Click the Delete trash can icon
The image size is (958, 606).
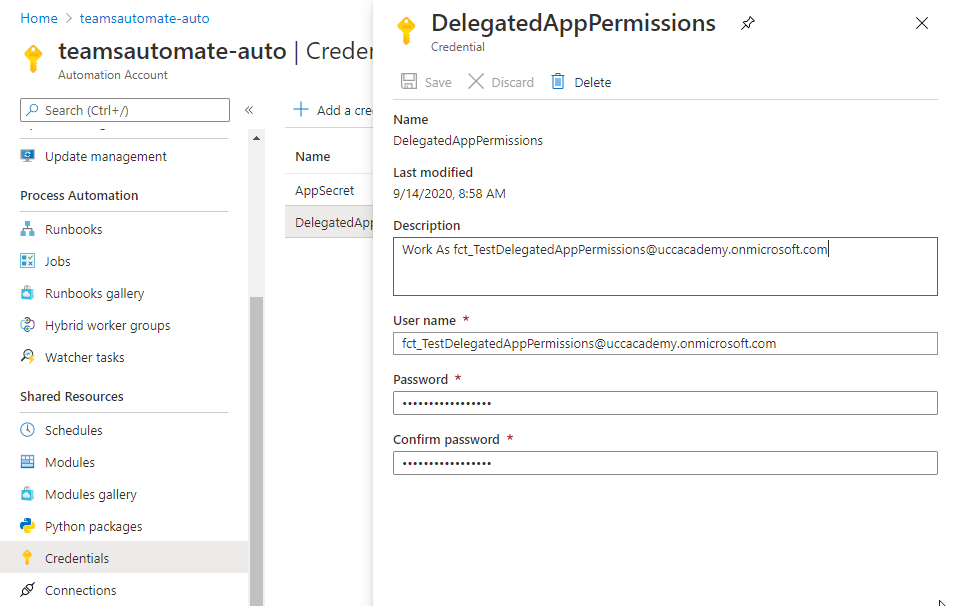pos(558,81)
